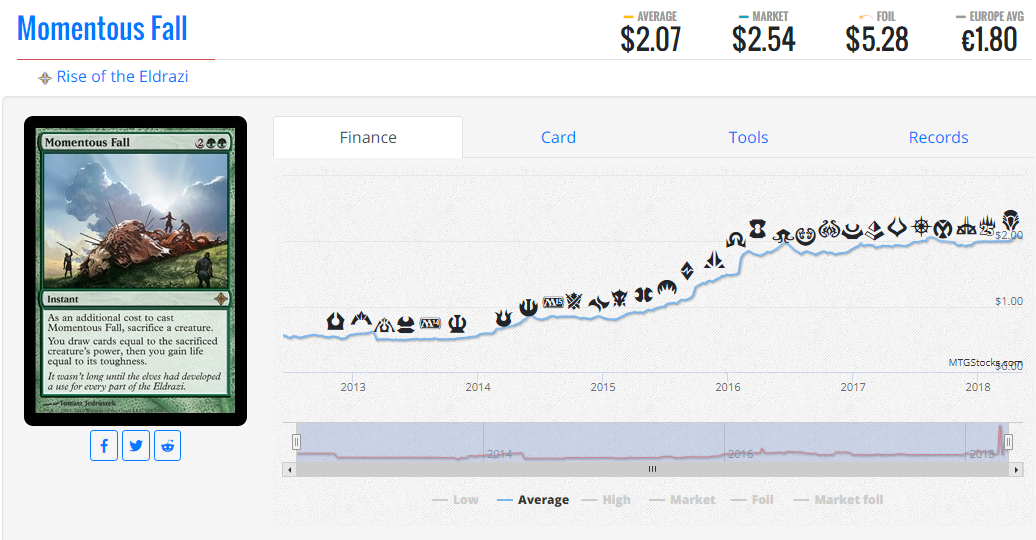1036x540 pixels.
Task: Toggle the Average series in legend
Action: (533, 500)
